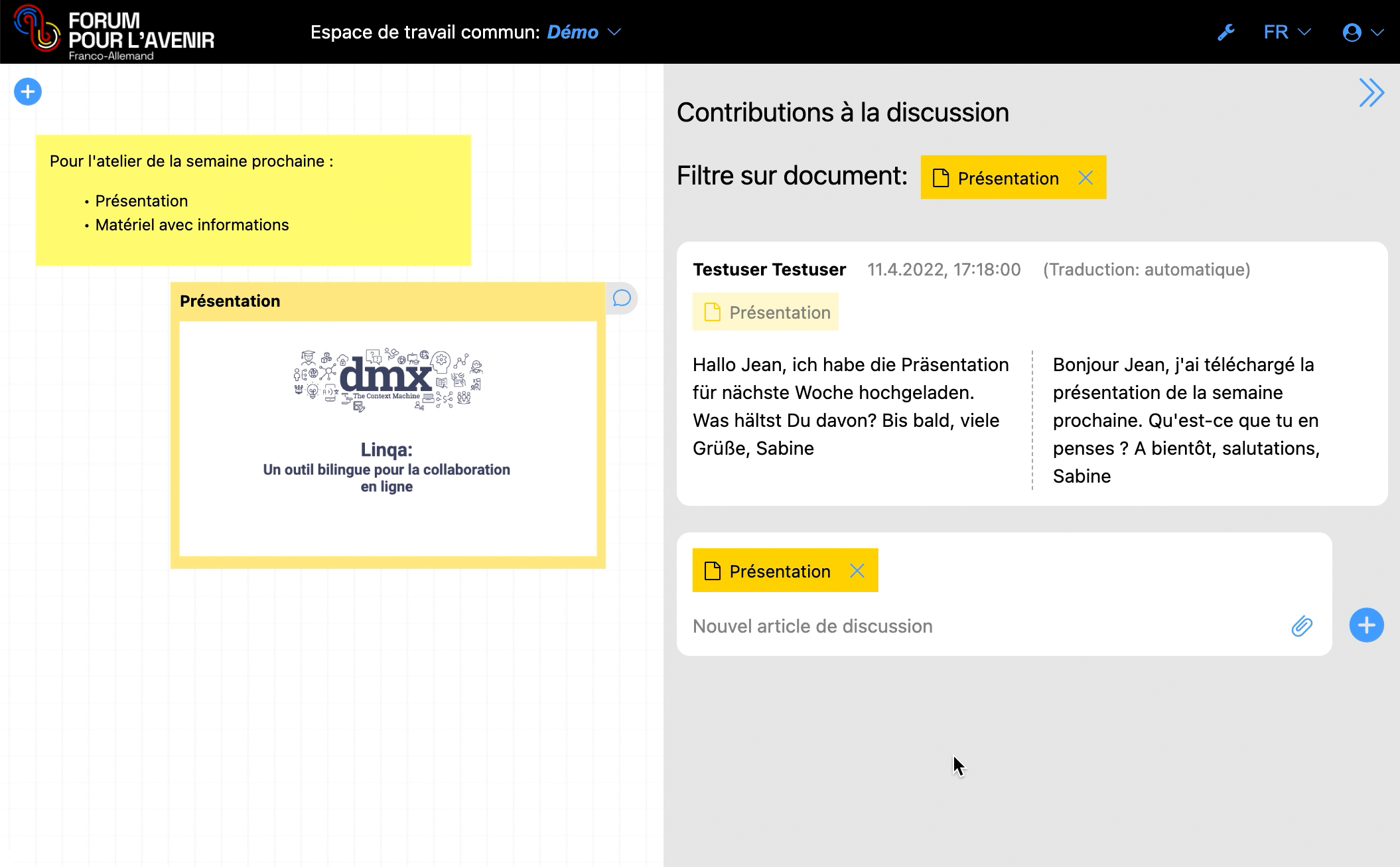Open the Présentation label on Testuser's post

pyautogui.click(x=764, y=312)
